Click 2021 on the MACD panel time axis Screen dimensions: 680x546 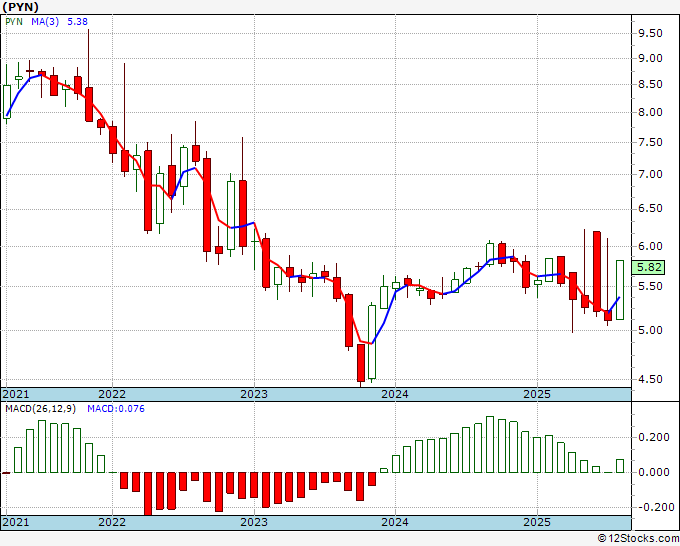(x=16, y=522)
